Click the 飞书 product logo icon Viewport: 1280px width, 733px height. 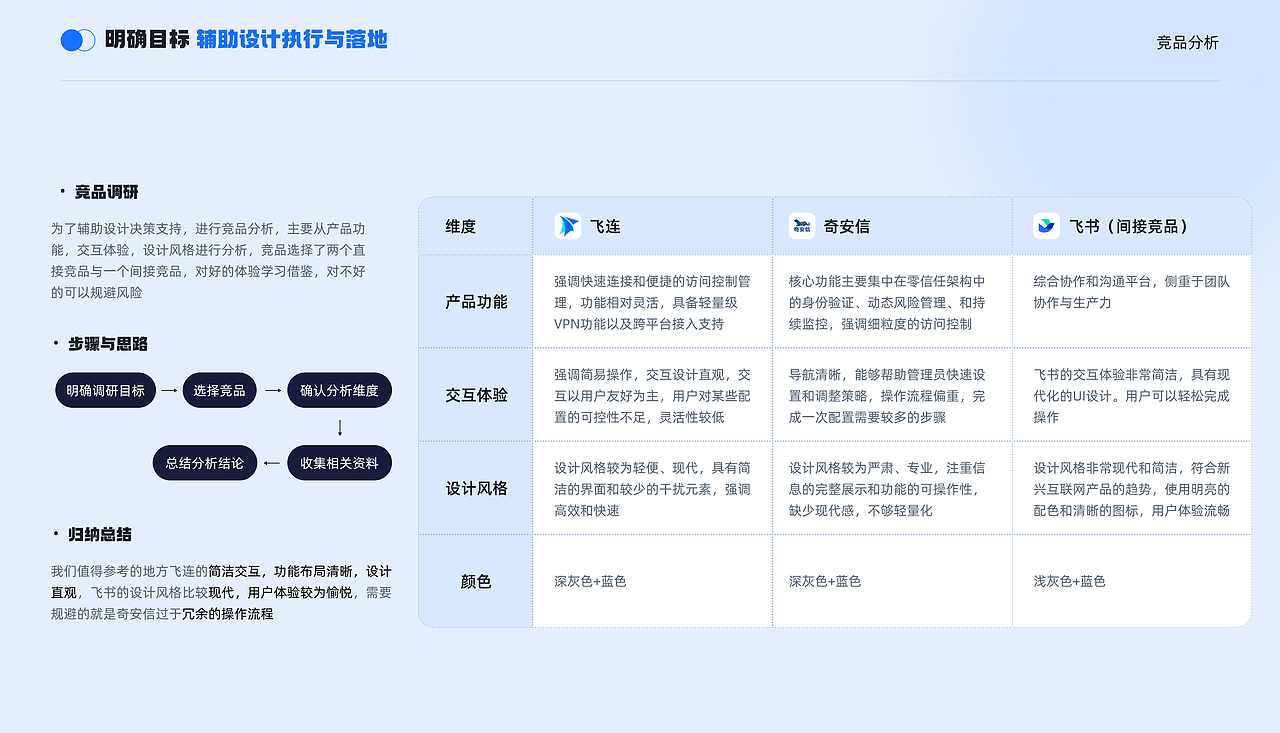[x=1046, y=226]
